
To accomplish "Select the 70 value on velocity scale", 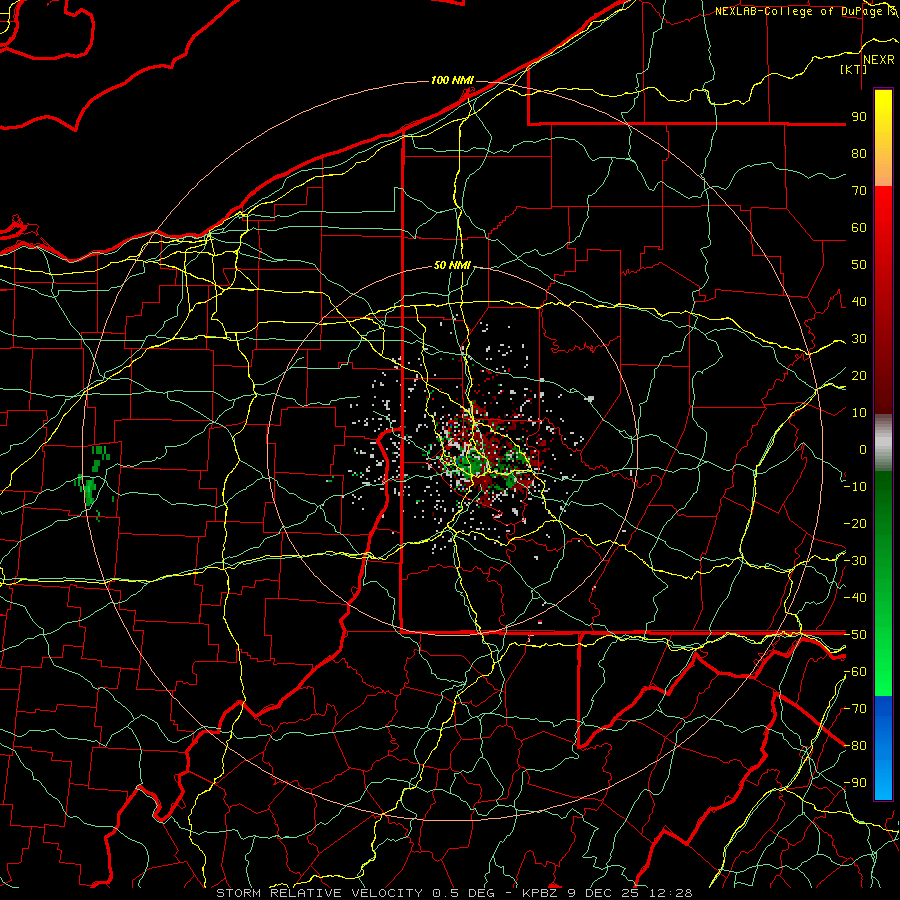I will coord(859,191).
